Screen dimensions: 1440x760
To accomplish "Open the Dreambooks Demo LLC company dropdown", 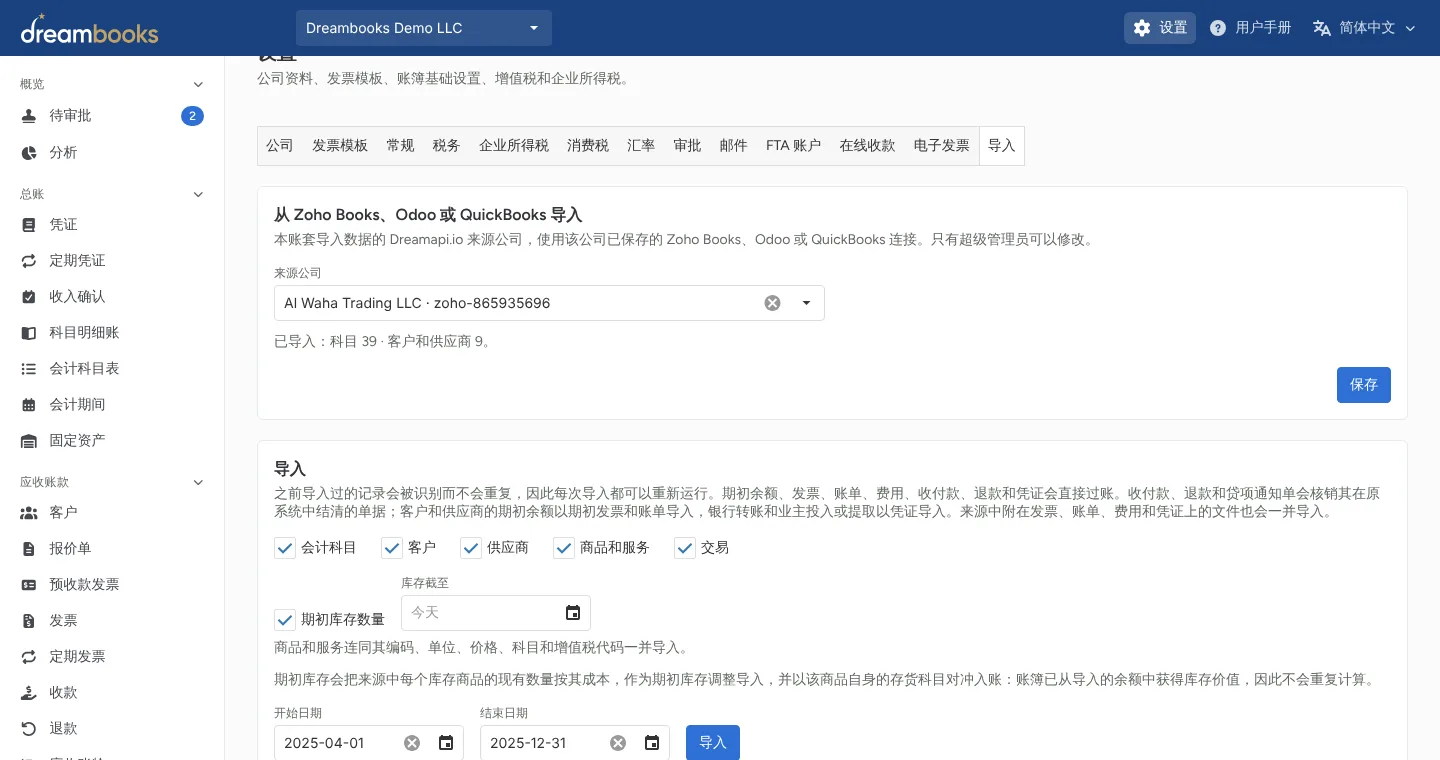I will [424, 28].
